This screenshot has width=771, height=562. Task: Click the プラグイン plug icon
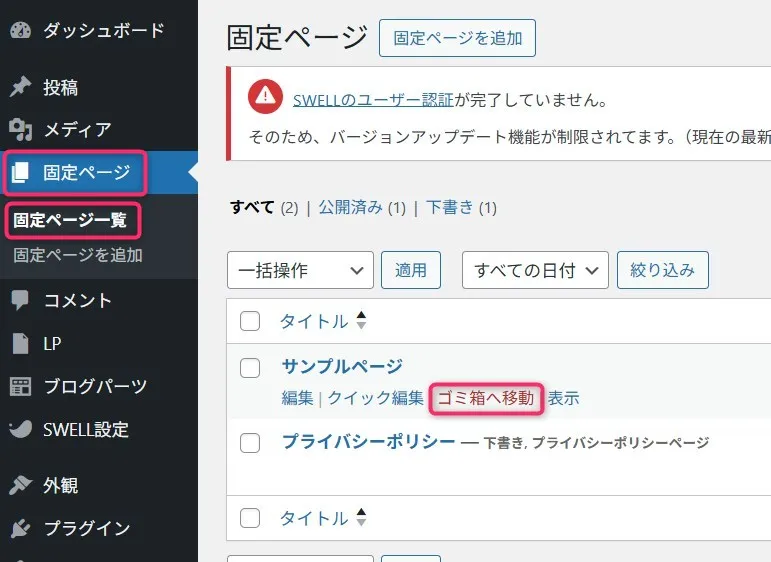tap(20, 528)
